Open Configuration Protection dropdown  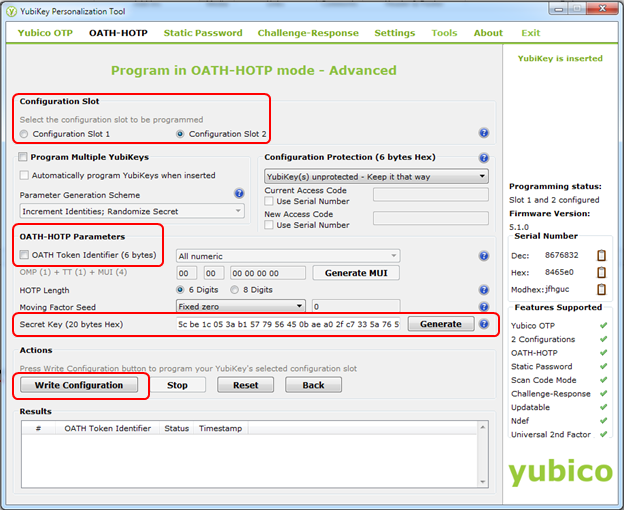point(376,176)
